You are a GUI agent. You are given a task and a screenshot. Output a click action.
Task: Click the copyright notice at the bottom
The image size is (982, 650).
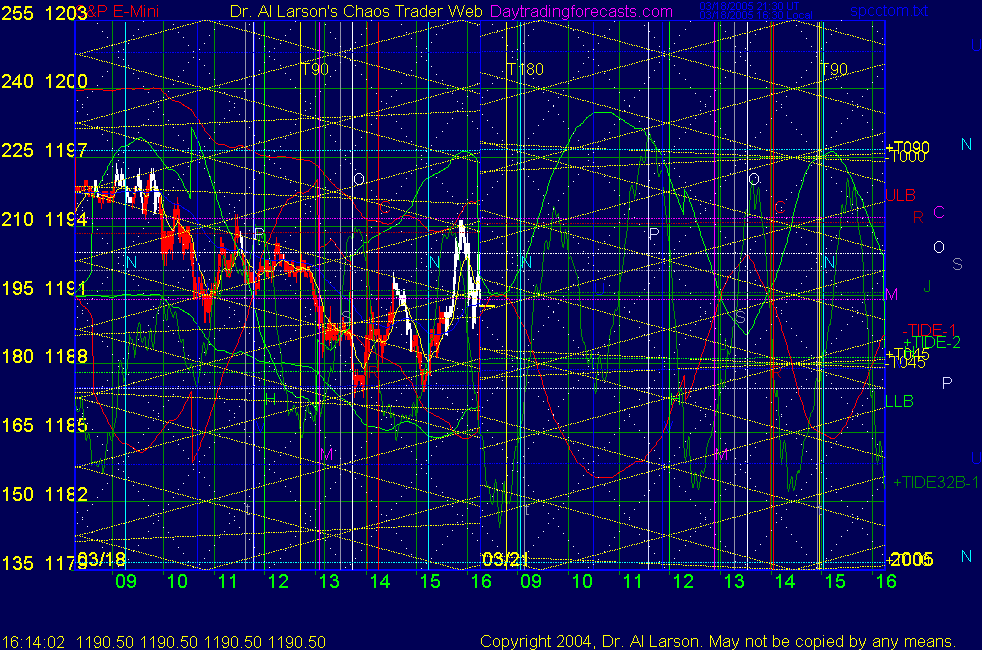[x=718, y=642]
